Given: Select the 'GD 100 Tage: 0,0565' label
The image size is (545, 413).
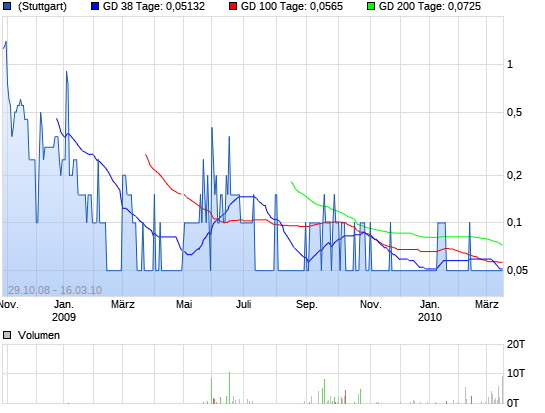Looking at the screenshot, I should pos(292,6).
